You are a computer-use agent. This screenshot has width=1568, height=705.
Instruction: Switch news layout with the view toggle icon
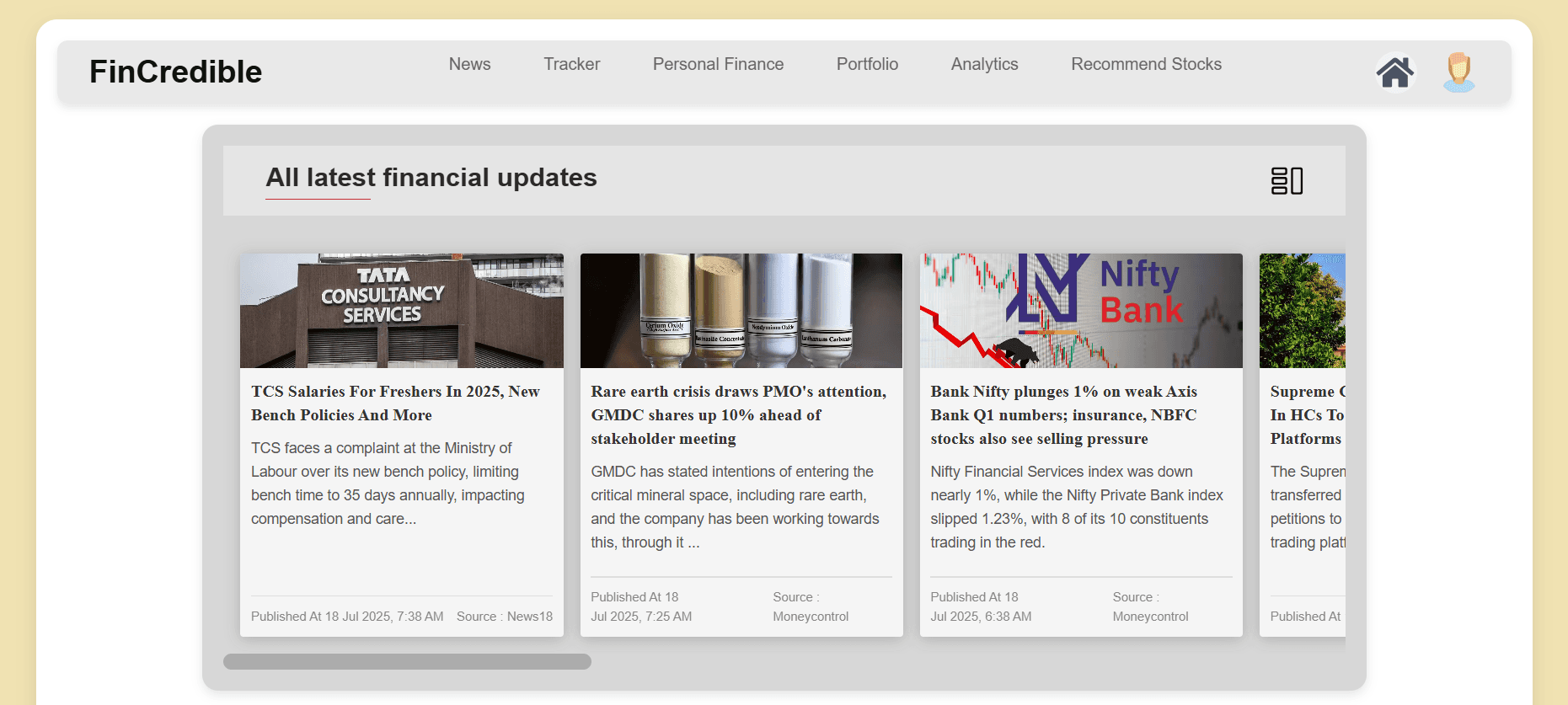click(1287, 180)
